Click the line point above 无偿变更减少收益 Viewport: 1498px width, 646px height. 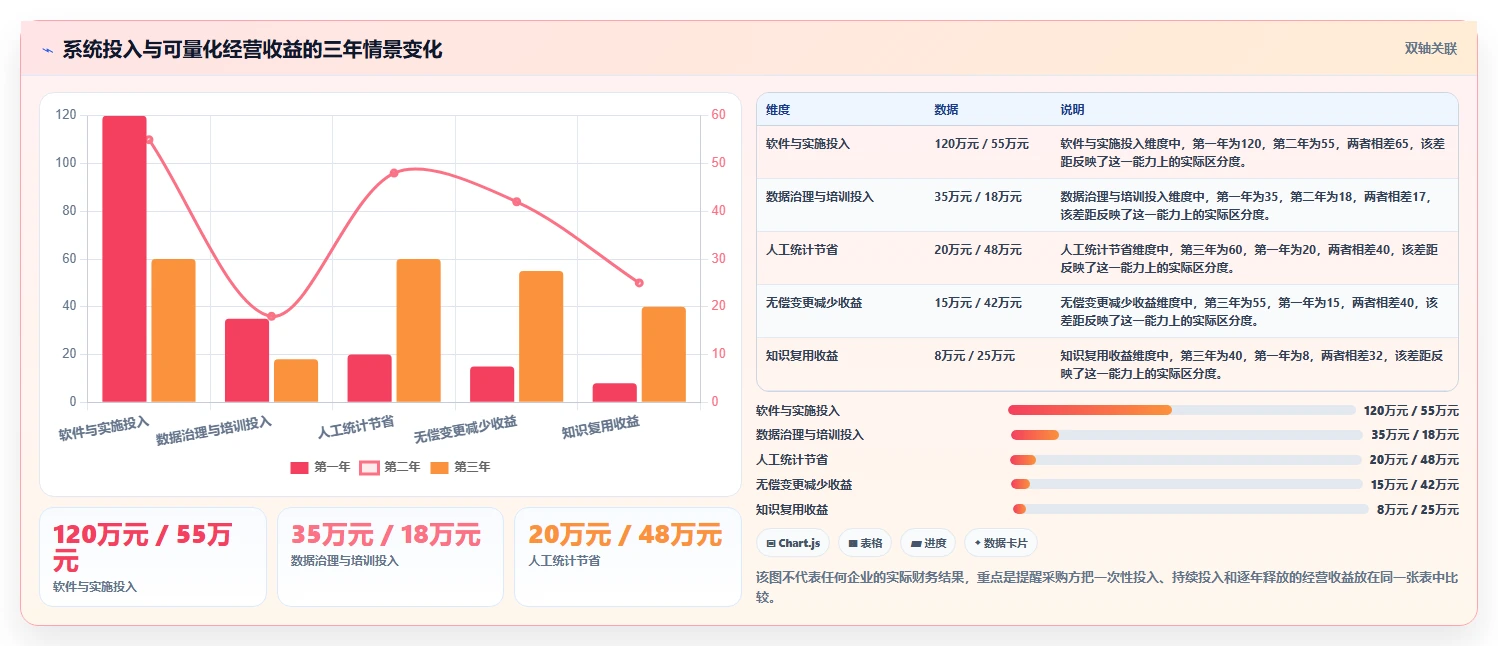point(516,202)
